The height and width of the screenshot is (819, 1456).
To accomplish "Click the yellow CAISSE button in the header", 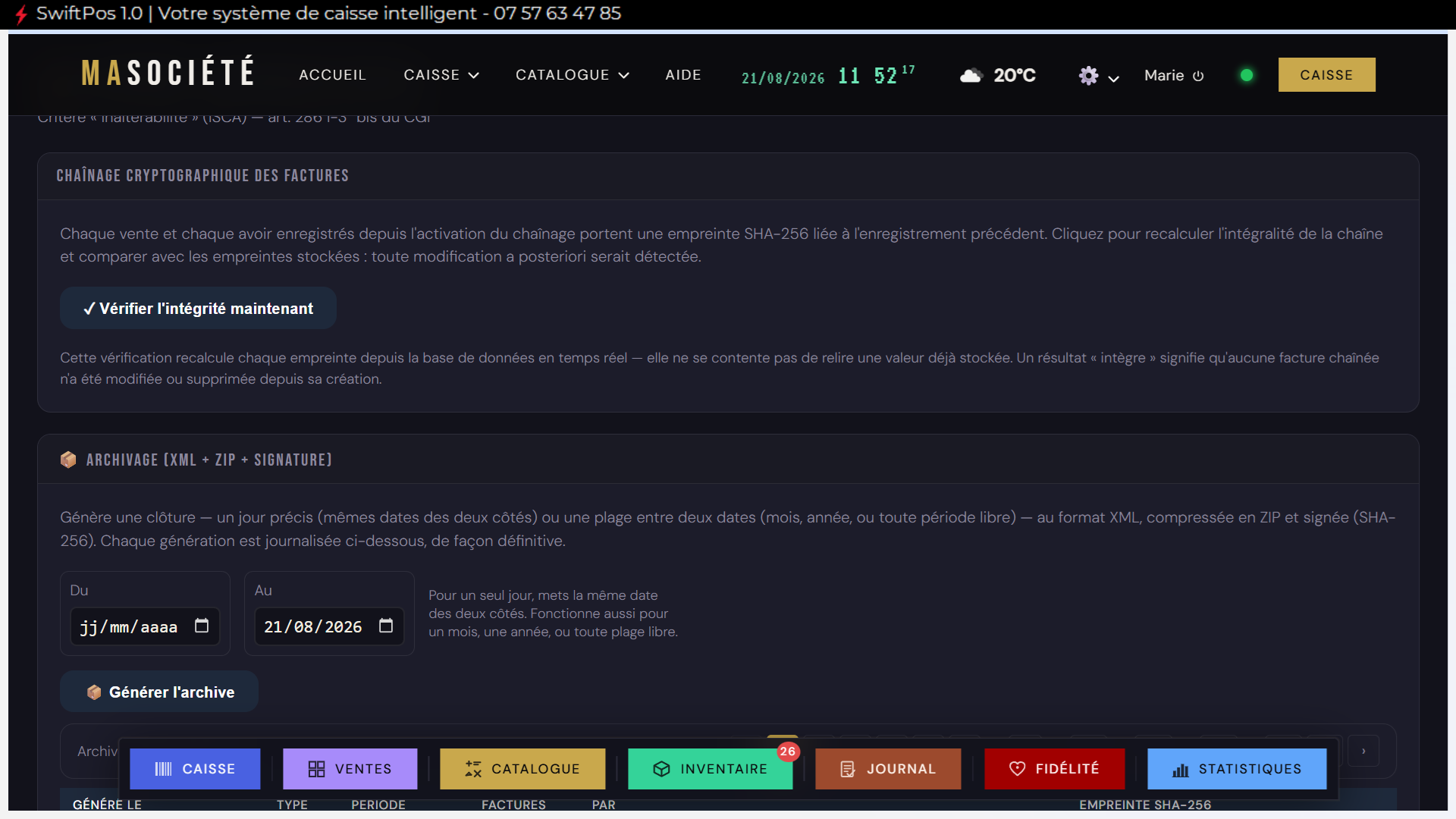I will (1326, 75).
